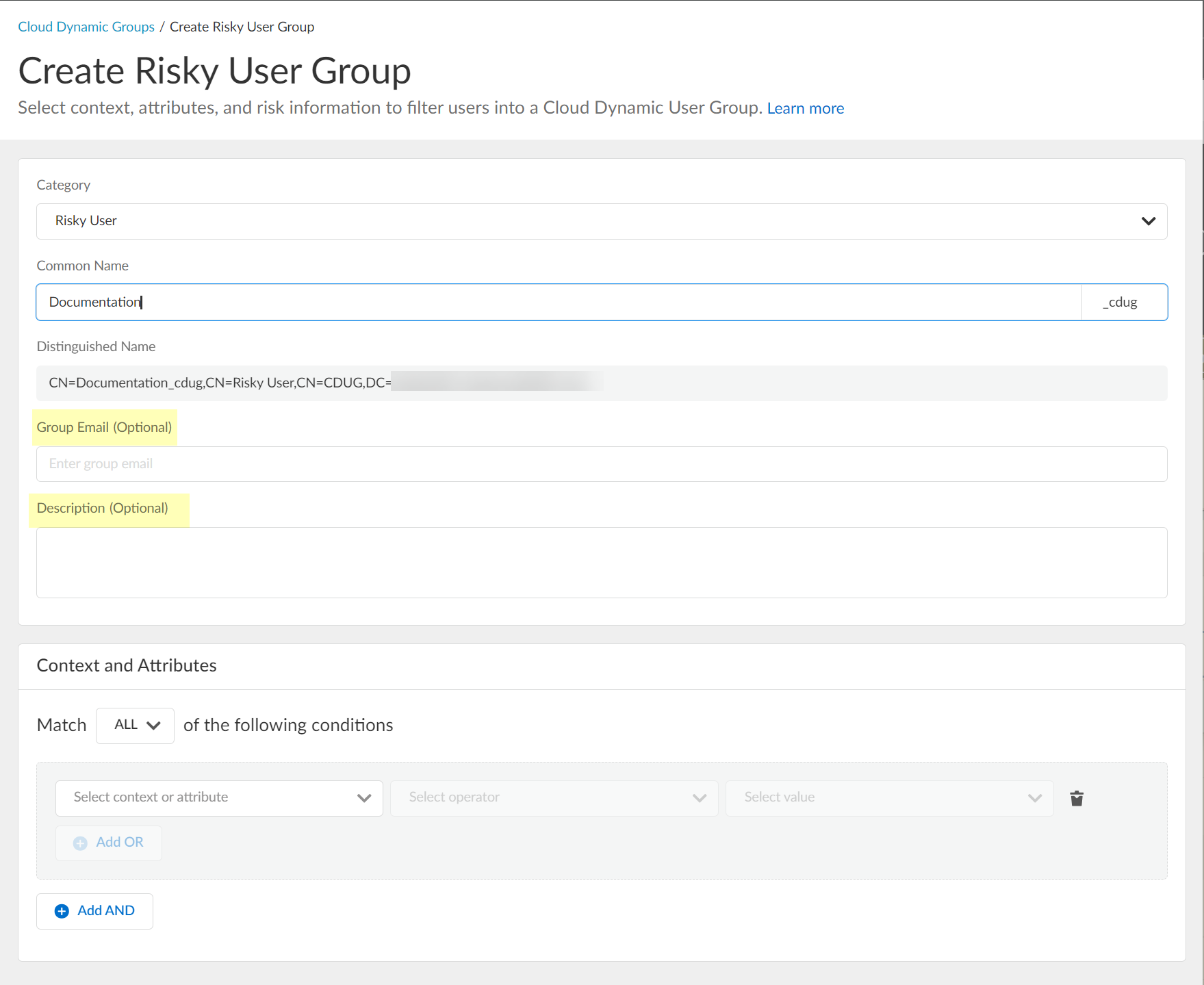The image size is (1204, 985).
Task: Open the Category dropdown showing Risky User
Action: [x=589, y=221]
